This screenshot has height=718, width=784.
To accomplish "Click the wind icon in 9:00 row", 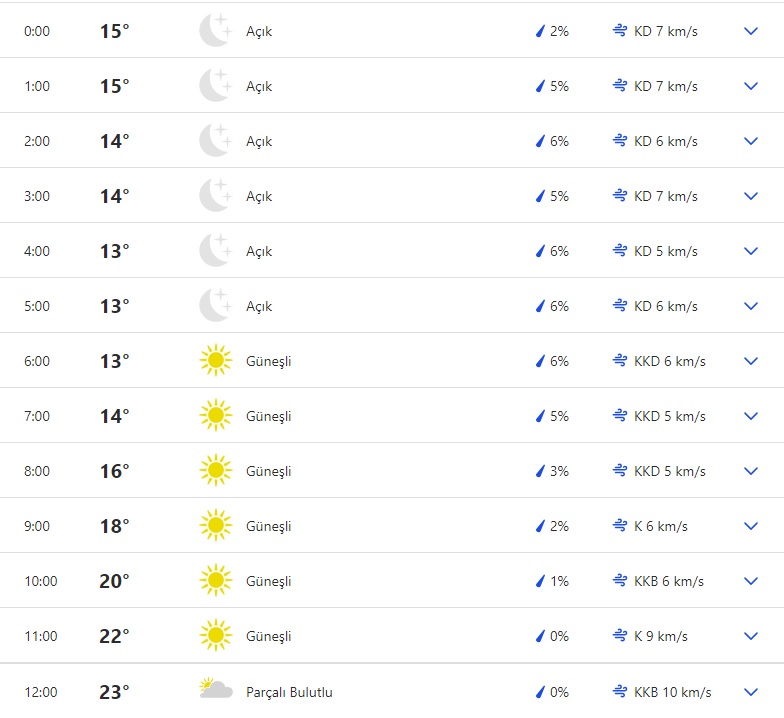I will [x=620, y=526].
